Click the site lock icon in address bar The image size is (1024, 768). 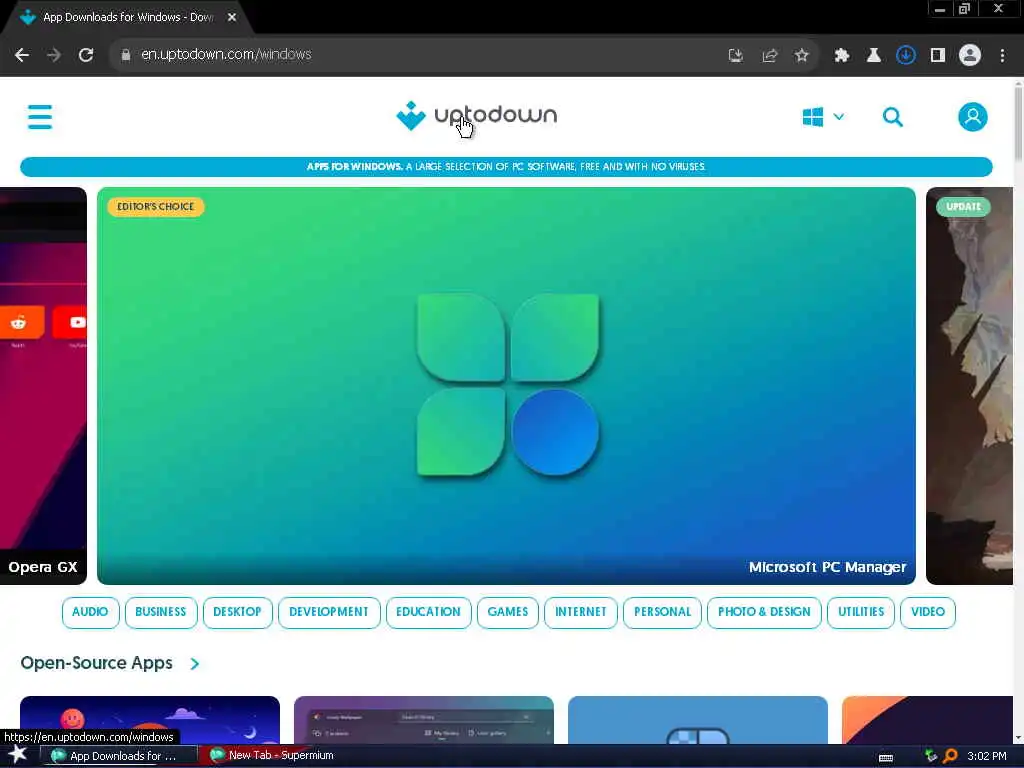(x=125, y=55)
